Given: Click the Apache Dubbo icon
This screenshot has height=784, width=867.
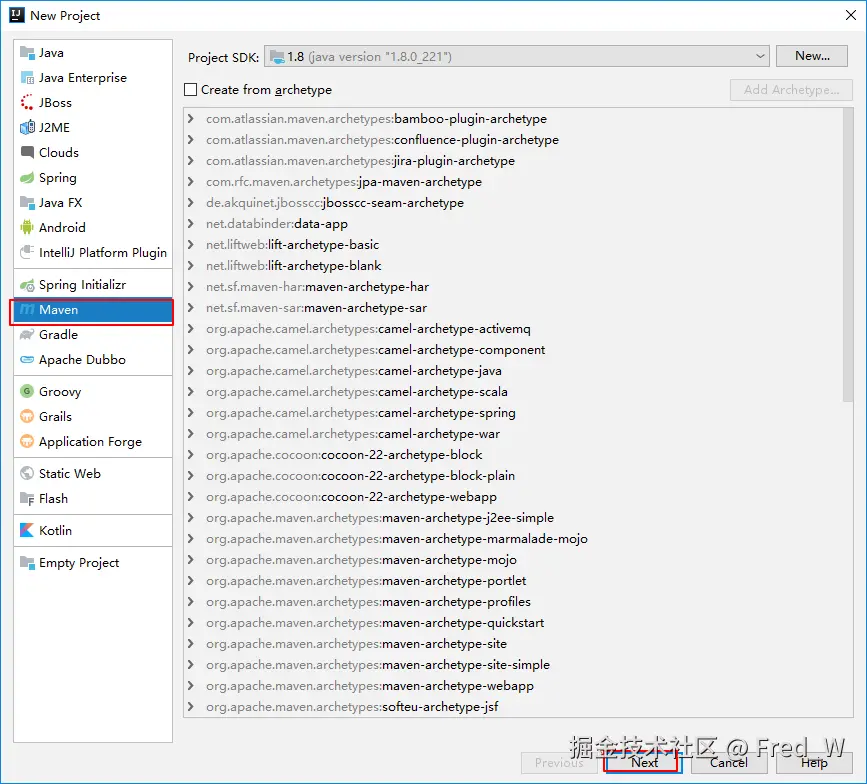Looking at the screenshot, I should [27, 359].
